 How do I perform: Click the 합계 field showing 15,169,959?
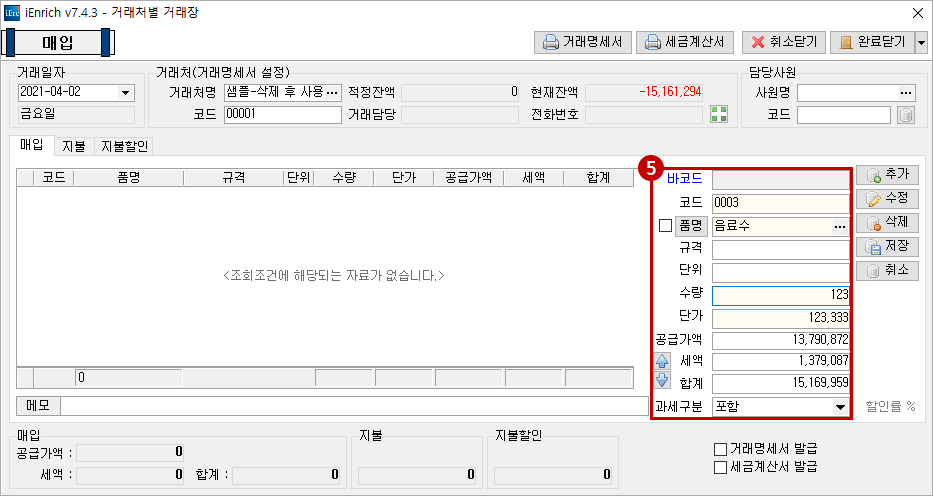pyautogui.click(x=781, y=383)
